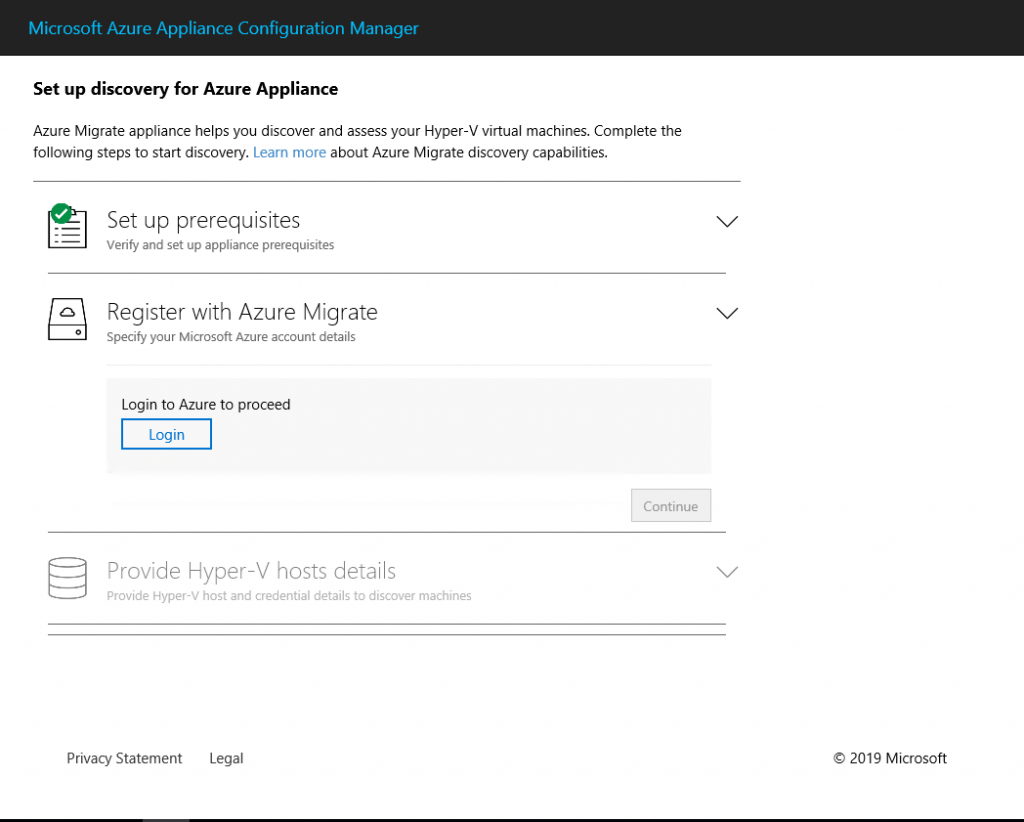Screen dimensions: 1024x822
Task: Click Microsoft Azure Appliance Configuration Manager title
Action: click(223, 28)
